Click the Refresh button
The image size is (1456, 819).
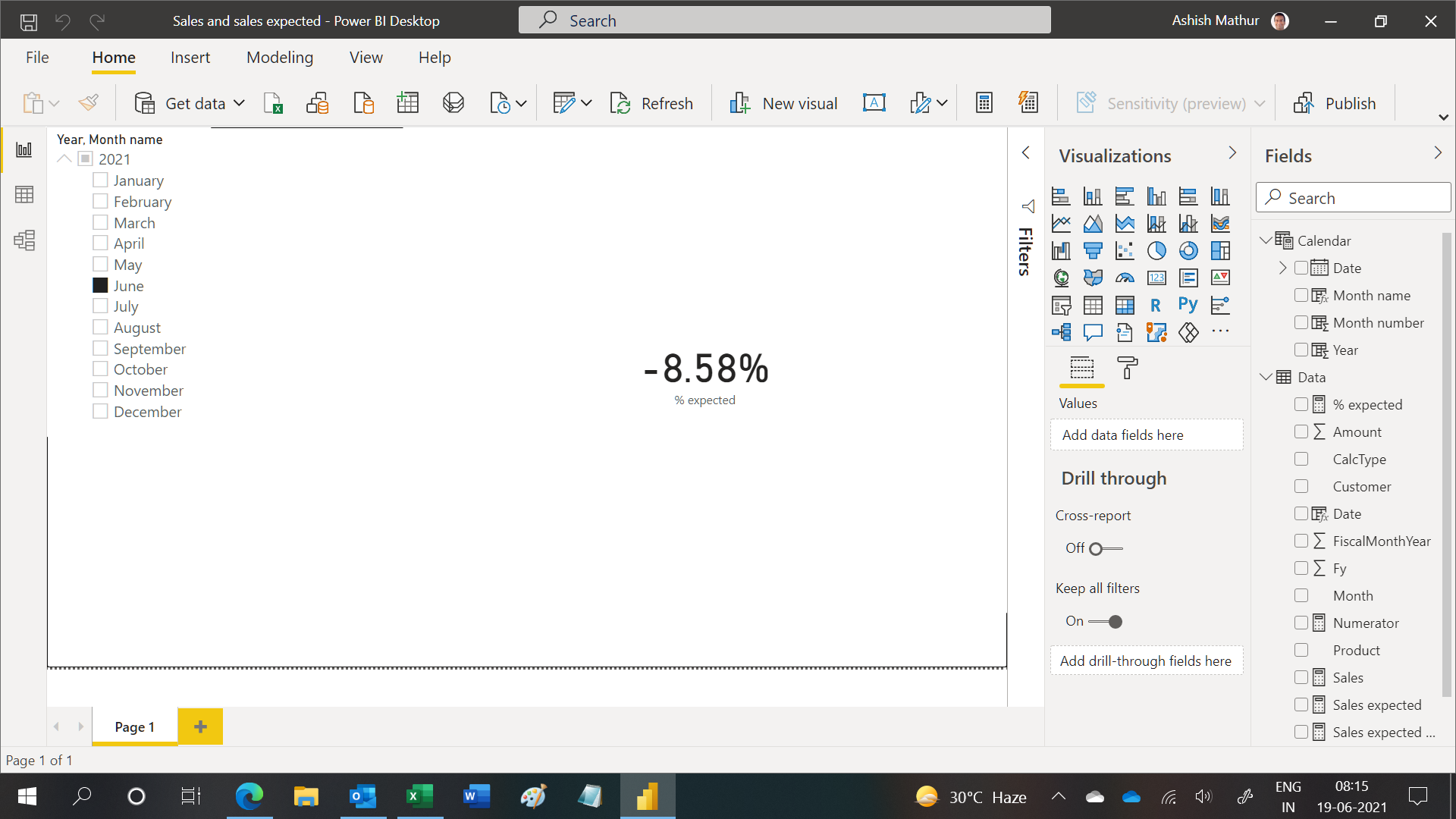(x=652, y=103)
